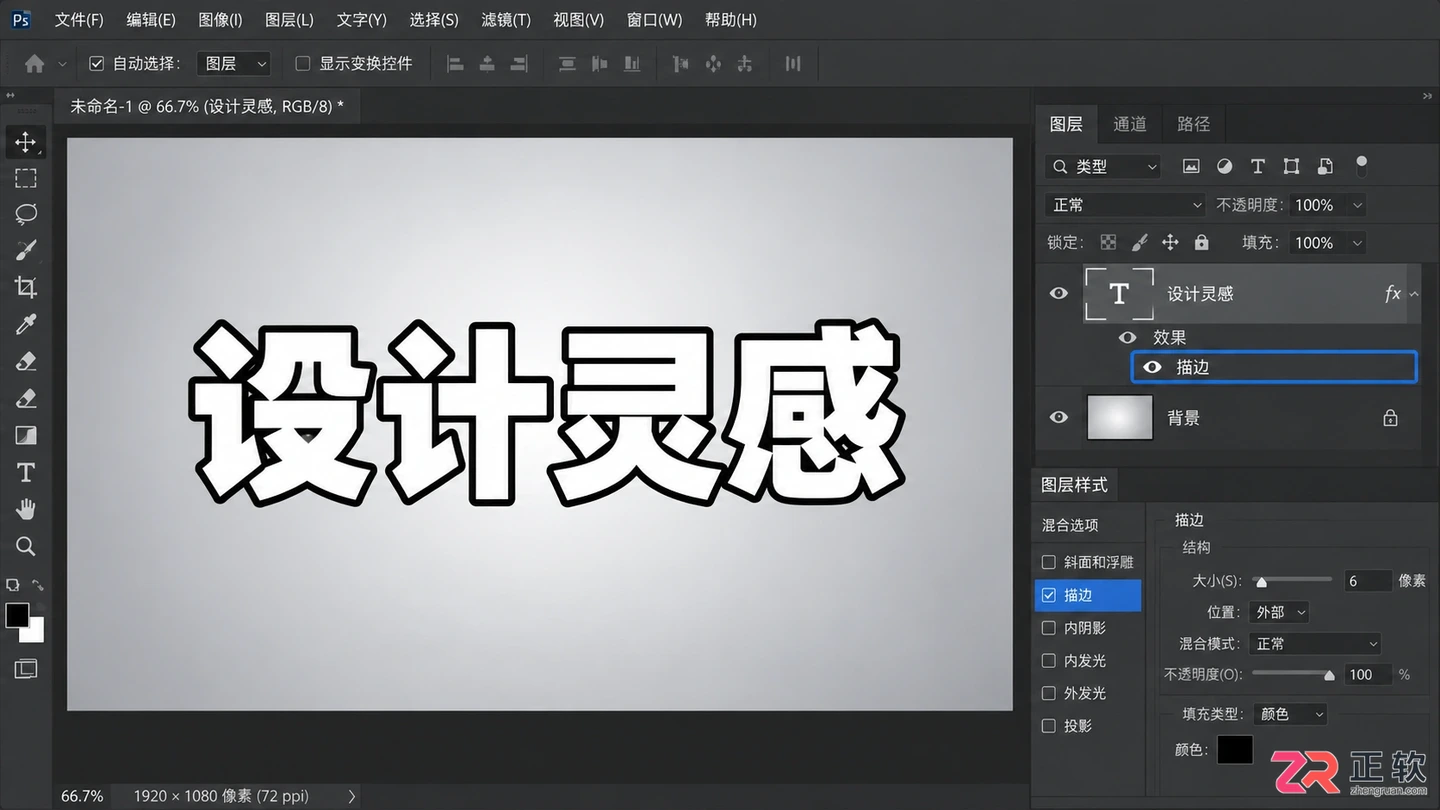This screenshot has height=810, width=1440.
Task: Open the stroke 混合模式 正常 dropdown
Action: 1316,644
